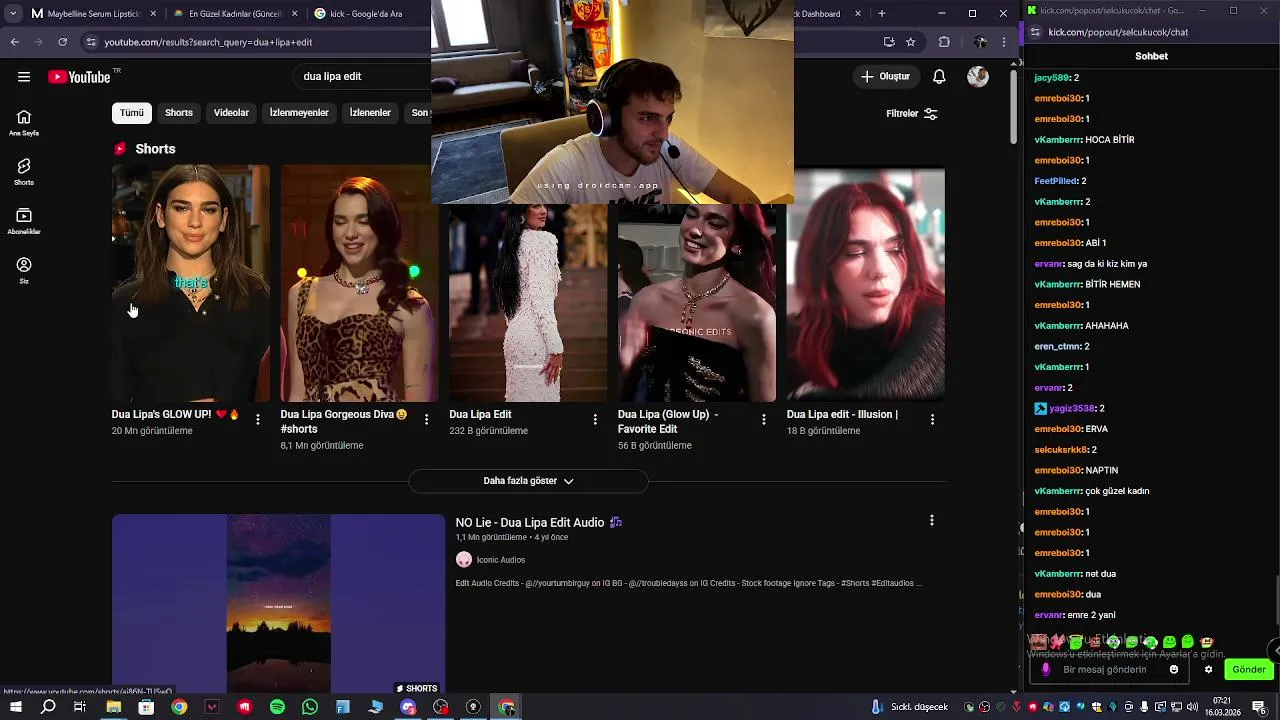
Task: Reload the YouTube page
Action: [x=62, y=42]
